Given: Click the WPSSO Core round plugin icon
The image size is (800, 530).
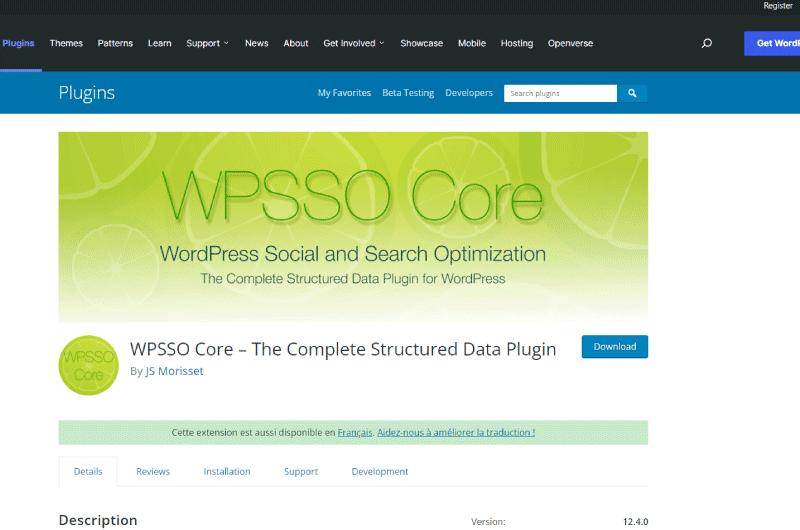Looking at the screenshot, I should (89, 365).
